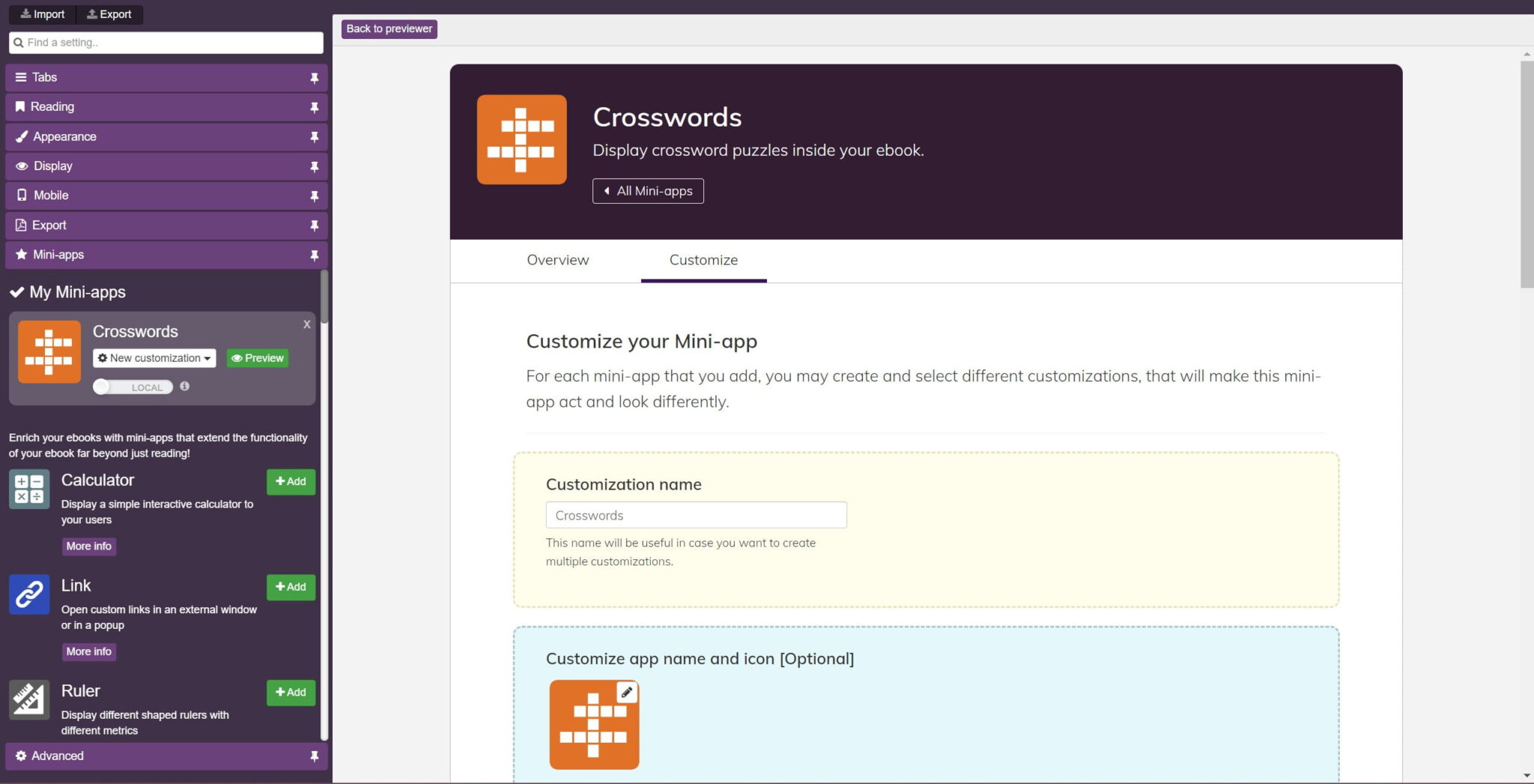Click the Calculator mini-app icon
Viewport: 1534px width, 784px height.
coord(28,489)
